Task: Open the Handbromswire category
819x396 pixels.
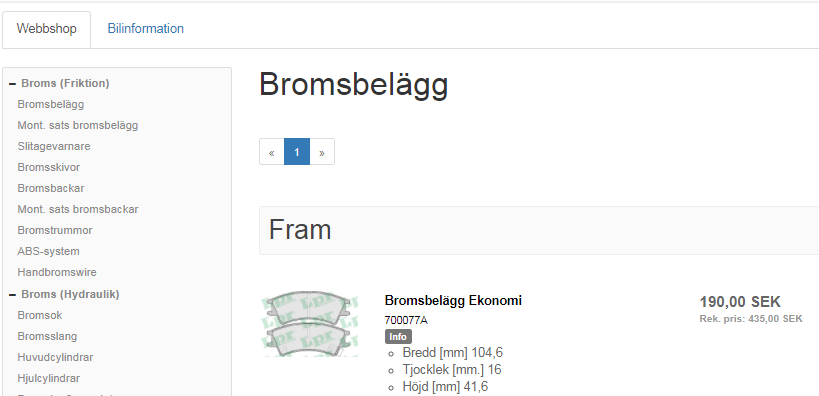Action: pyautogui.click(x=57, y=272)
